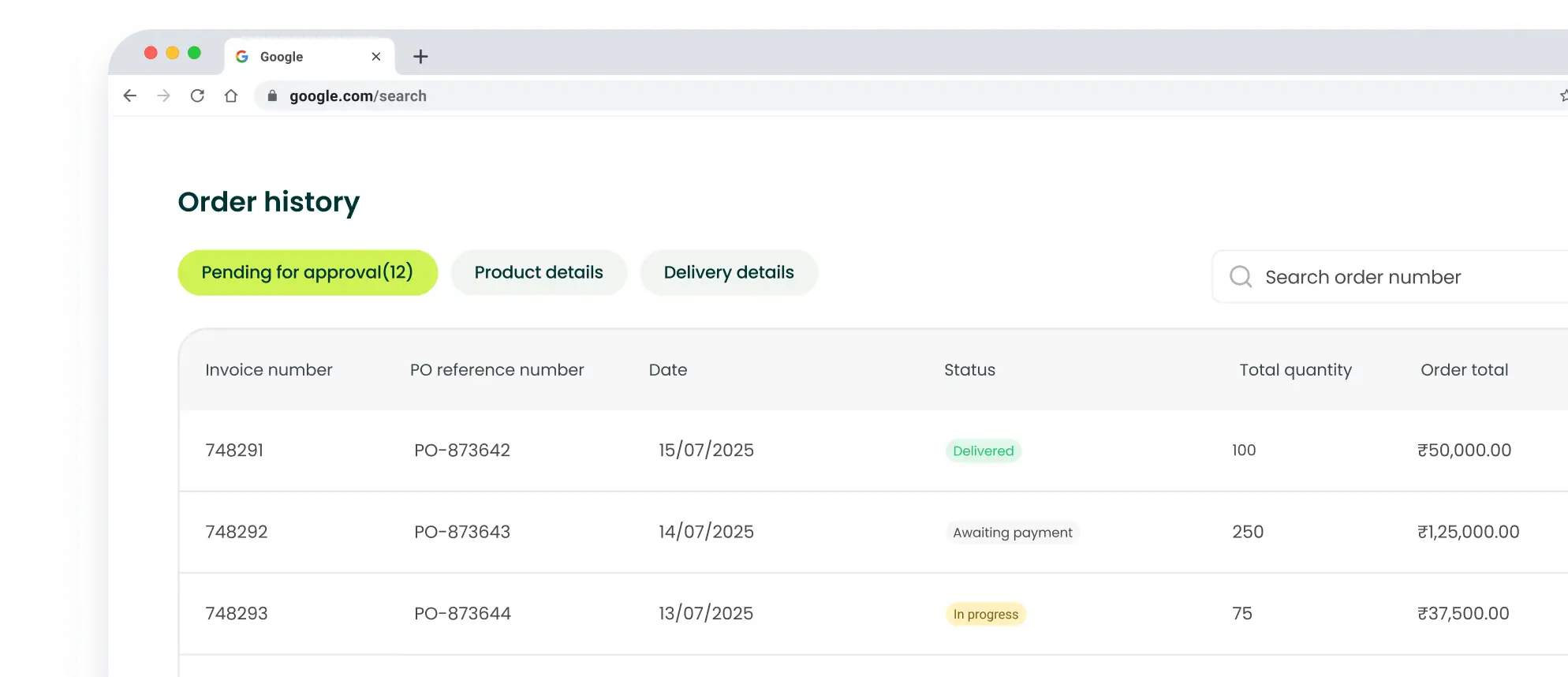1568x677 pixels.
Task: Select invoice number 748292
Action: pyautogui.click(x=237, y=532)
